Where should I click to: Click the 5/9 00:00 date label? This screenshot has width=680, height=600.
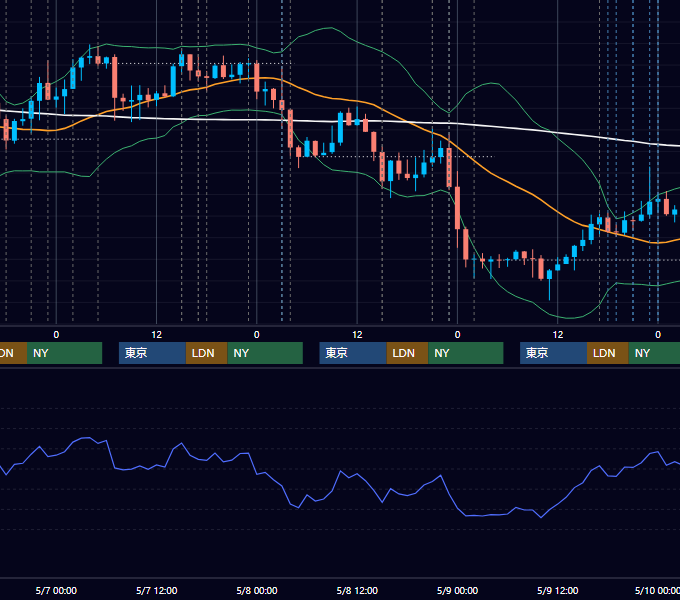[x=458, y=590]
